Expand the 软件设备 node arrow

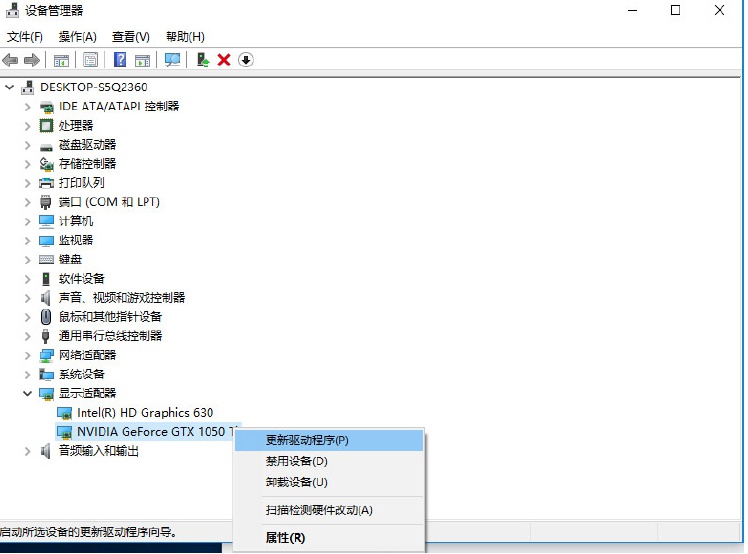[28, 279]
